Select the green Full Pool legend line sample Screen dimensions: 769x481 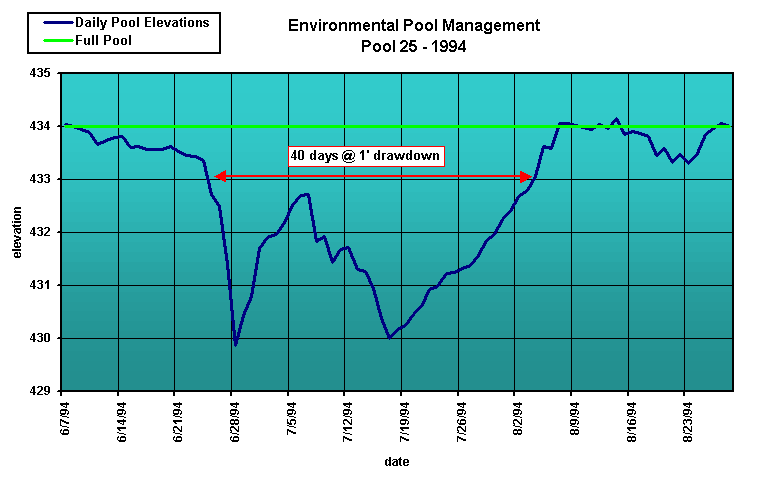(x=58, y=40)
